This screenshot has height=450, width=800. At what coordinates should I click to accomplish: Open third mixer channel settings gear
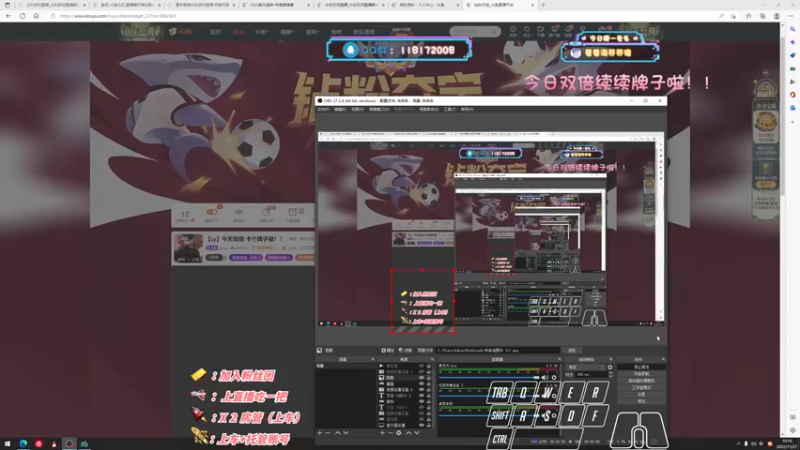click(x=554, y=415)
